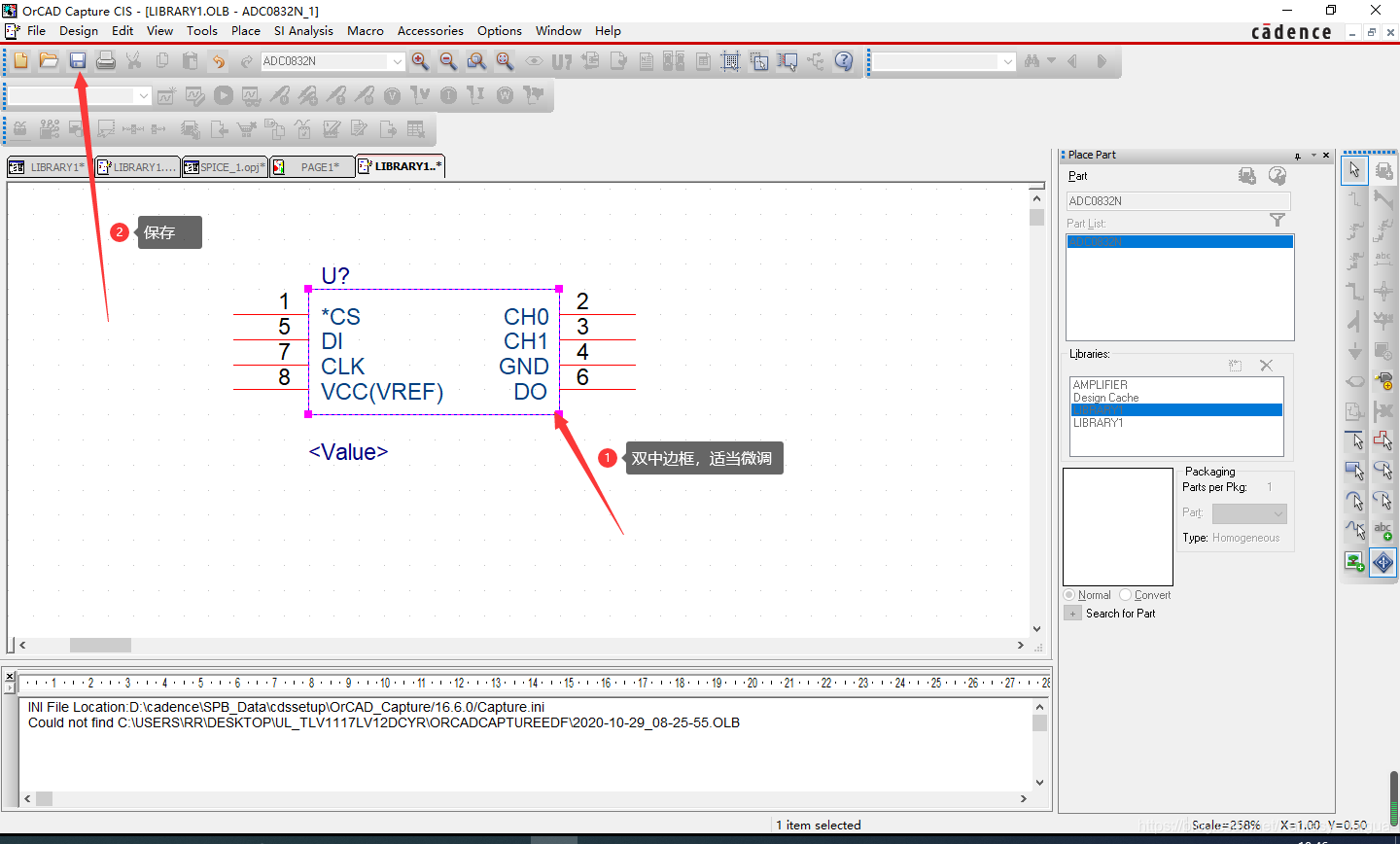The height and width of the screenshot is (844, 1400).
Task: Expand the Search for Part section
Action: tap(1072, 614)
